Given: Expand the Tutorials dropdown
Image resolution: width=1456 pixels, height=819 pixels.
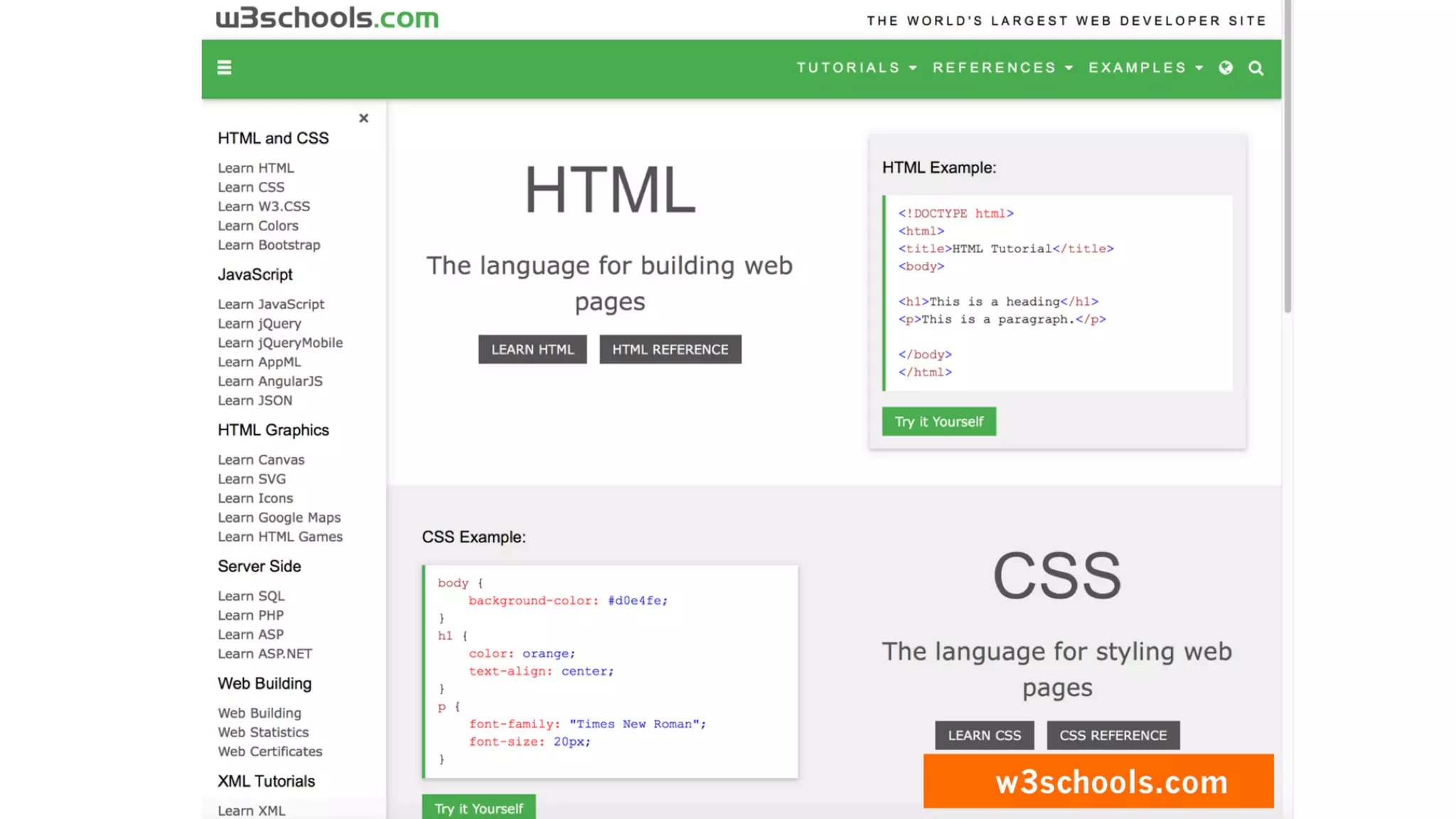Looking at the screenshot, I should click(x=856, y=68).
